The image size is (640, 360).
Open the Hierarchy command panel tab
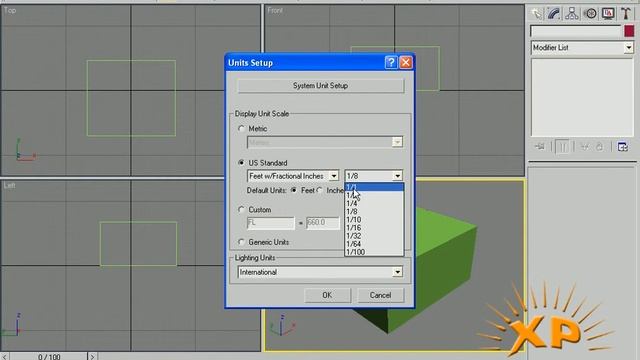(572, 13)
